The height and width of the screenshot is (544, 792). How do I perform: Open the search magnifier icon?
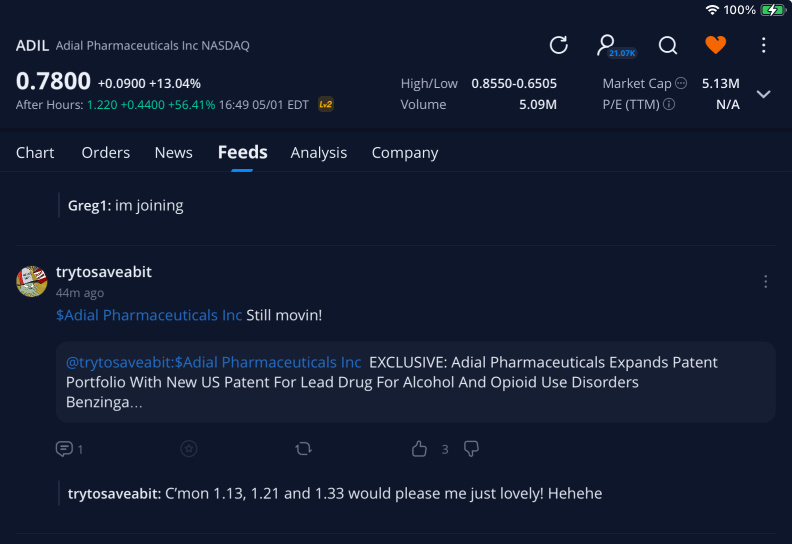668,45
